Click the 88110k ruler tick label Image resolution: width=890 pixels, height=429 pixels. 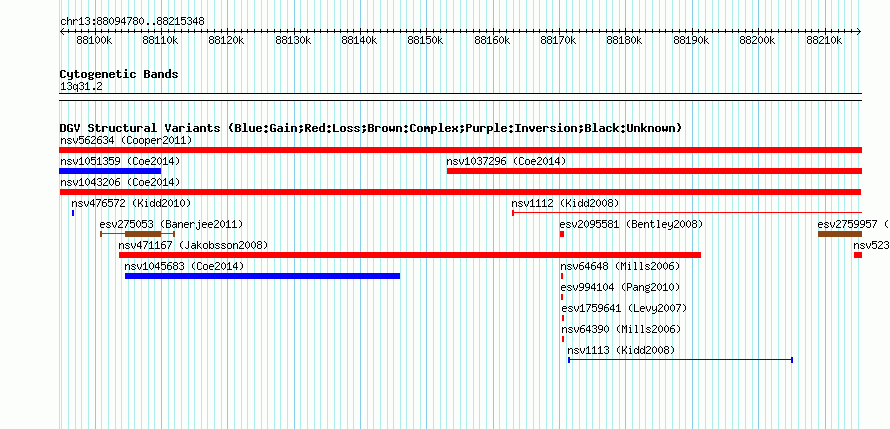click(161, 40)
